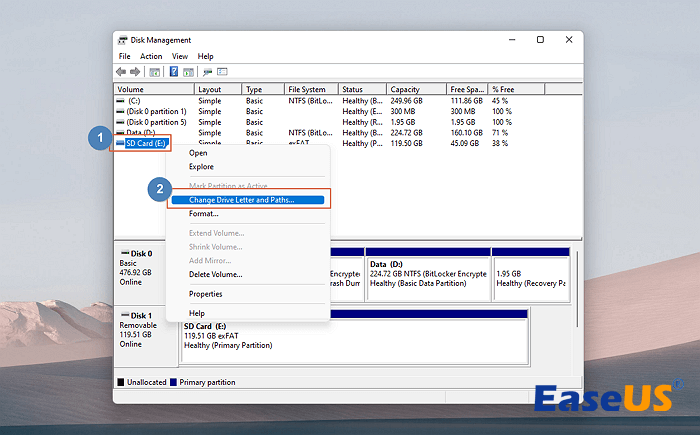Click the Settings toolbar icon
Screen dimensions: 700x435
[207, 72]
